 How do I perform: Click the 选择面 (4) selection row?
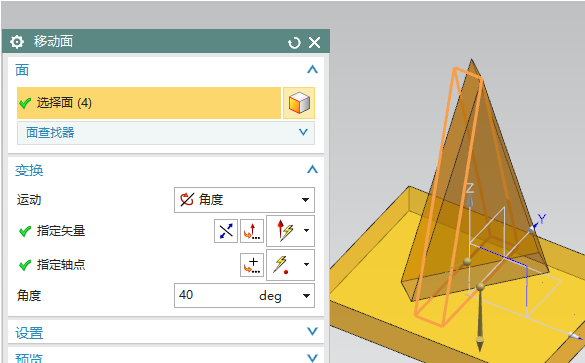[x=149, y=103]
